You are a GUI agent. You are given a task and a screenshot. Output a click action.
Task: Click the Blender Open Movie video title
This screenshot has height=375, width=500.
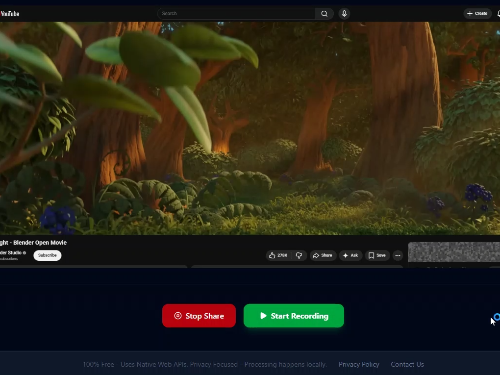[x=33, y=243]
